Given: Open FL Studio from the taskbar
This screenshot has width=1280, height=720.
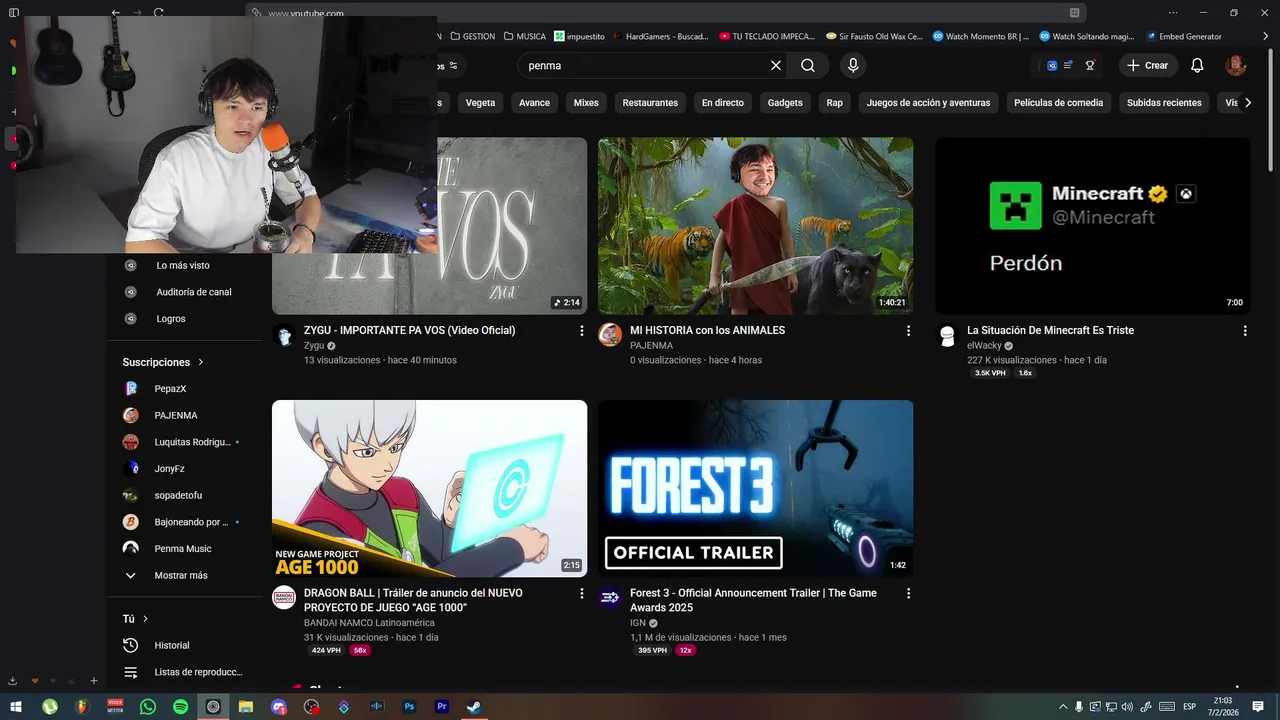Looking at the screenshot, I should pyautogui.click(x=82, y=707).
